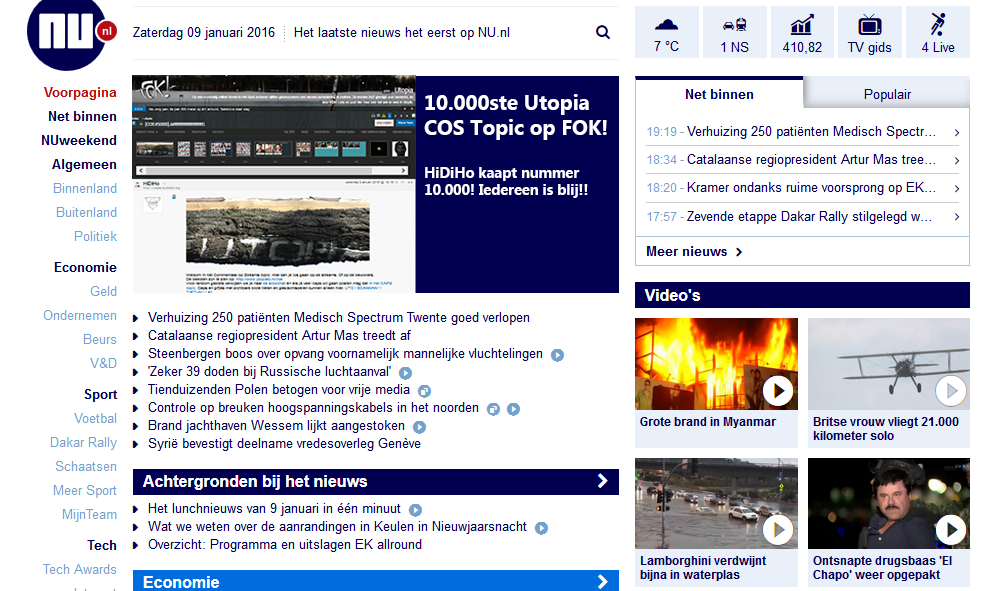
Task: Click Grote brand in Myanmar caption
Action: click(x=707, y=422)
